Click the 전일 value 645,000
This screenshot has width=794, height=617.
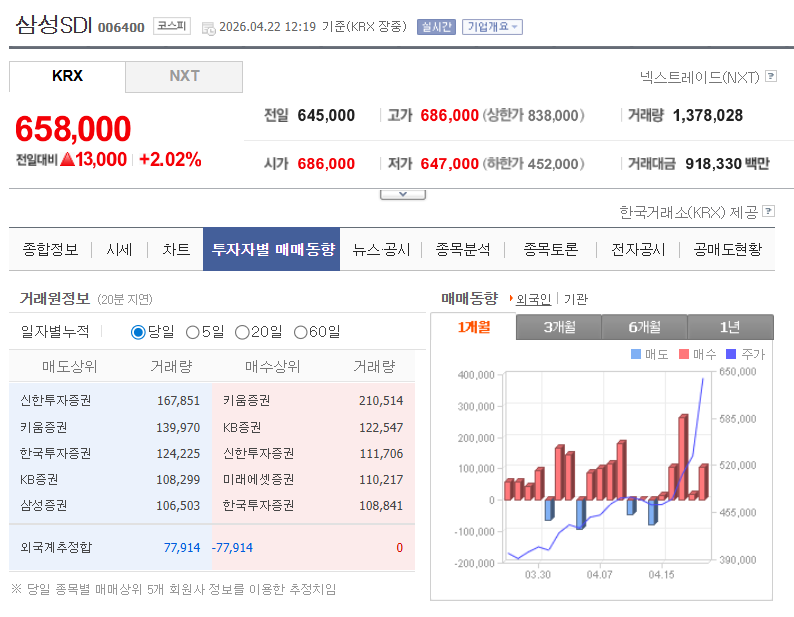pos(326,115)
